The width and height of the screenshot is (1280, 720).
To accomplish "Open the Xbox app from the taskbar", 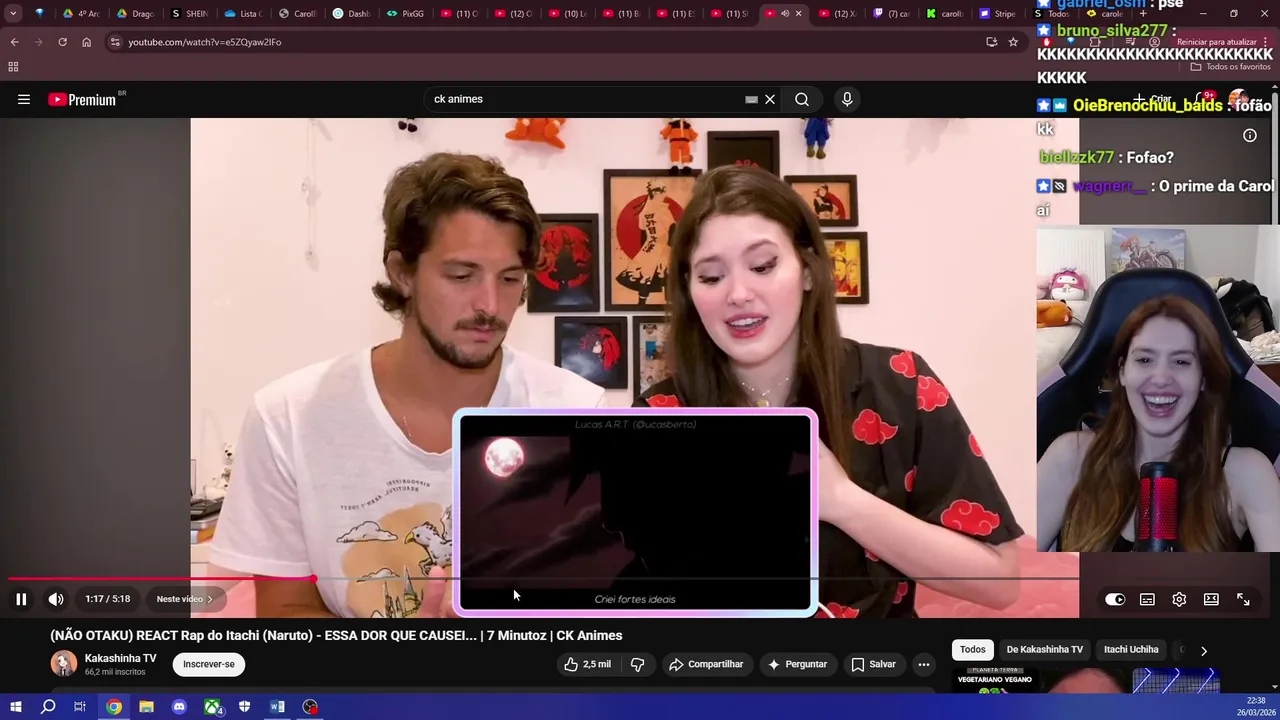I will coord(212,707).
